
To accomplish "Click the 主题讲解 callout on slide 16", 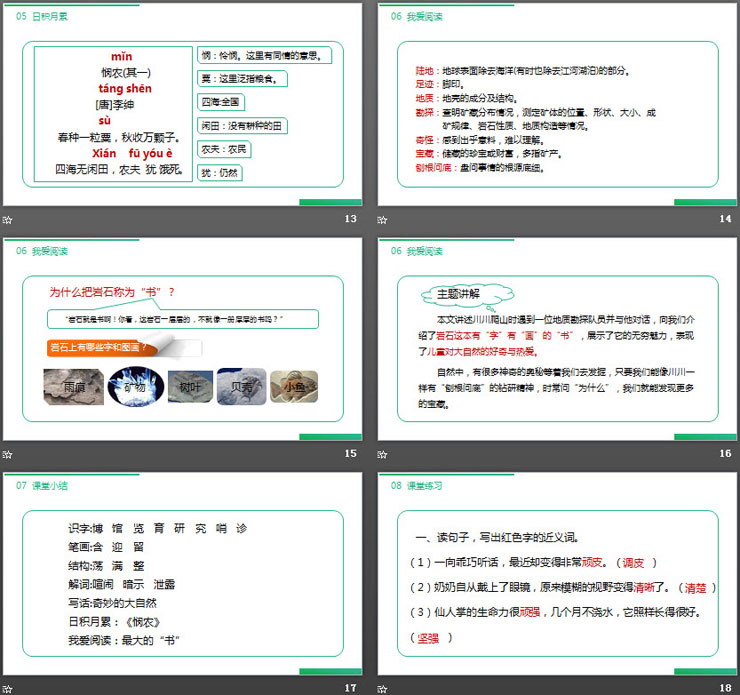I will 459,293.
